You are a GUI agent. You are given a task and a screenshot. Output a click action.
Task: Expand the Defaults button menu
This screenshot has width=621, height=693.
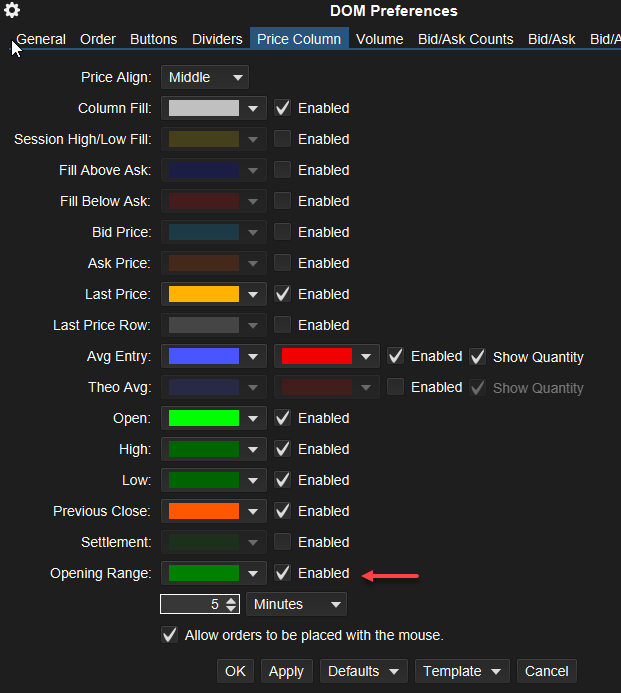365,671
